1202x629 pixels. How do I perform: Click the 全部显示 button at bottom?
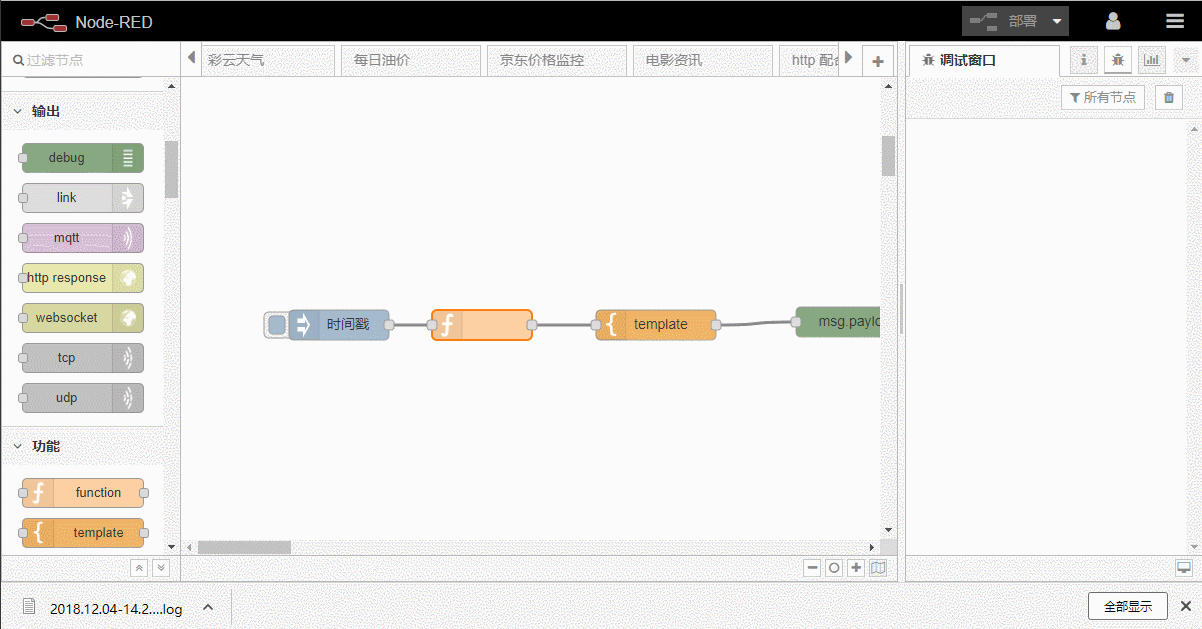[1128, 606]
